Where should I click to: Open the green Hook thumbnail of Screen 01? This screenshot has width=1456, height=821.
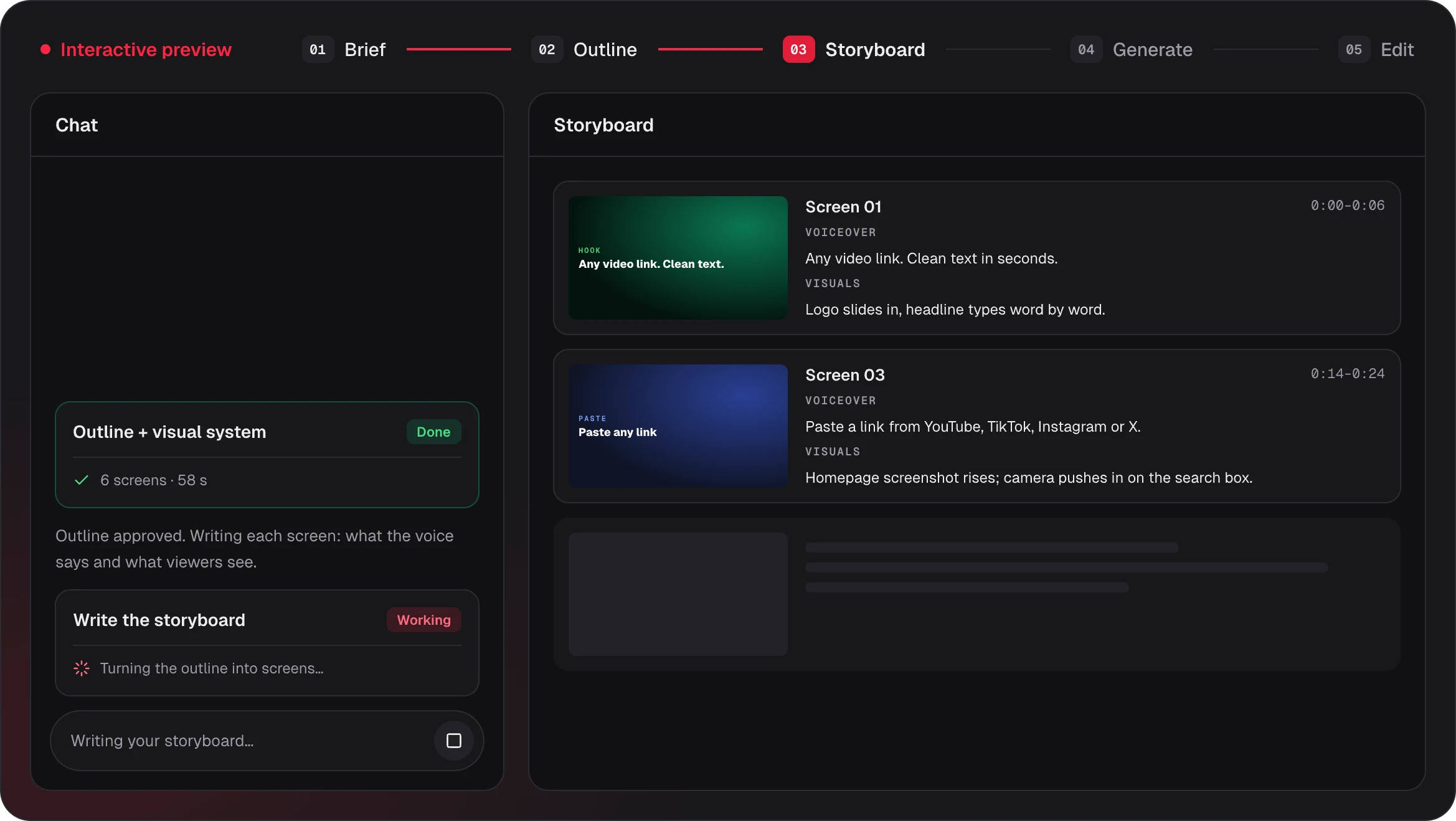point(678,258)
